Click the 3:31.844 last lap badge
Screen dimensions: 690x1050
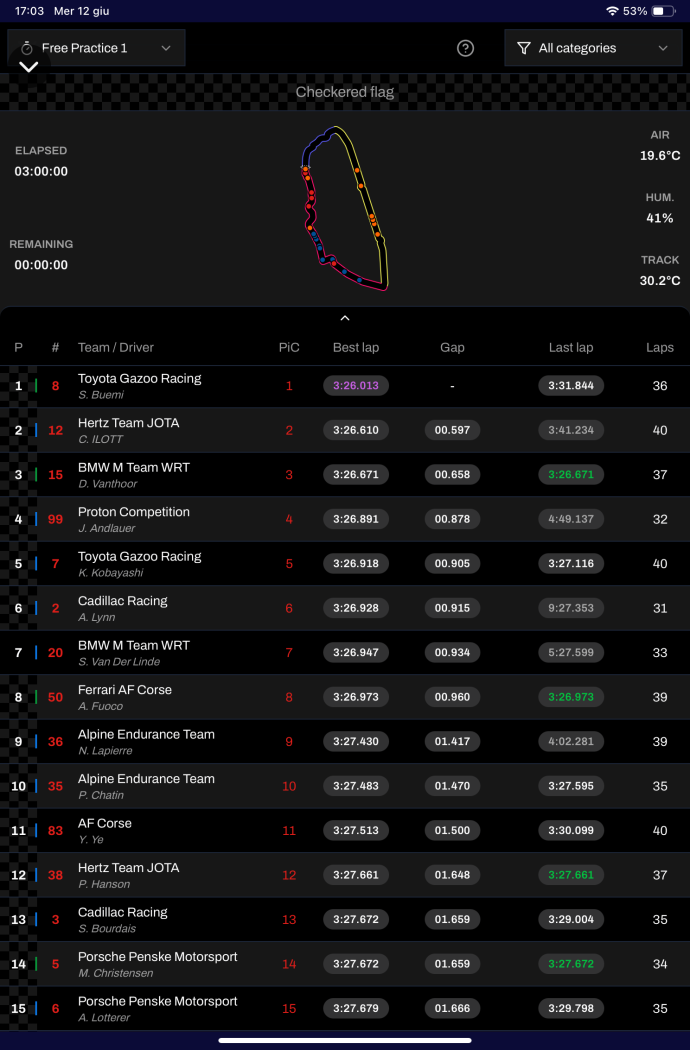point(571,386)
